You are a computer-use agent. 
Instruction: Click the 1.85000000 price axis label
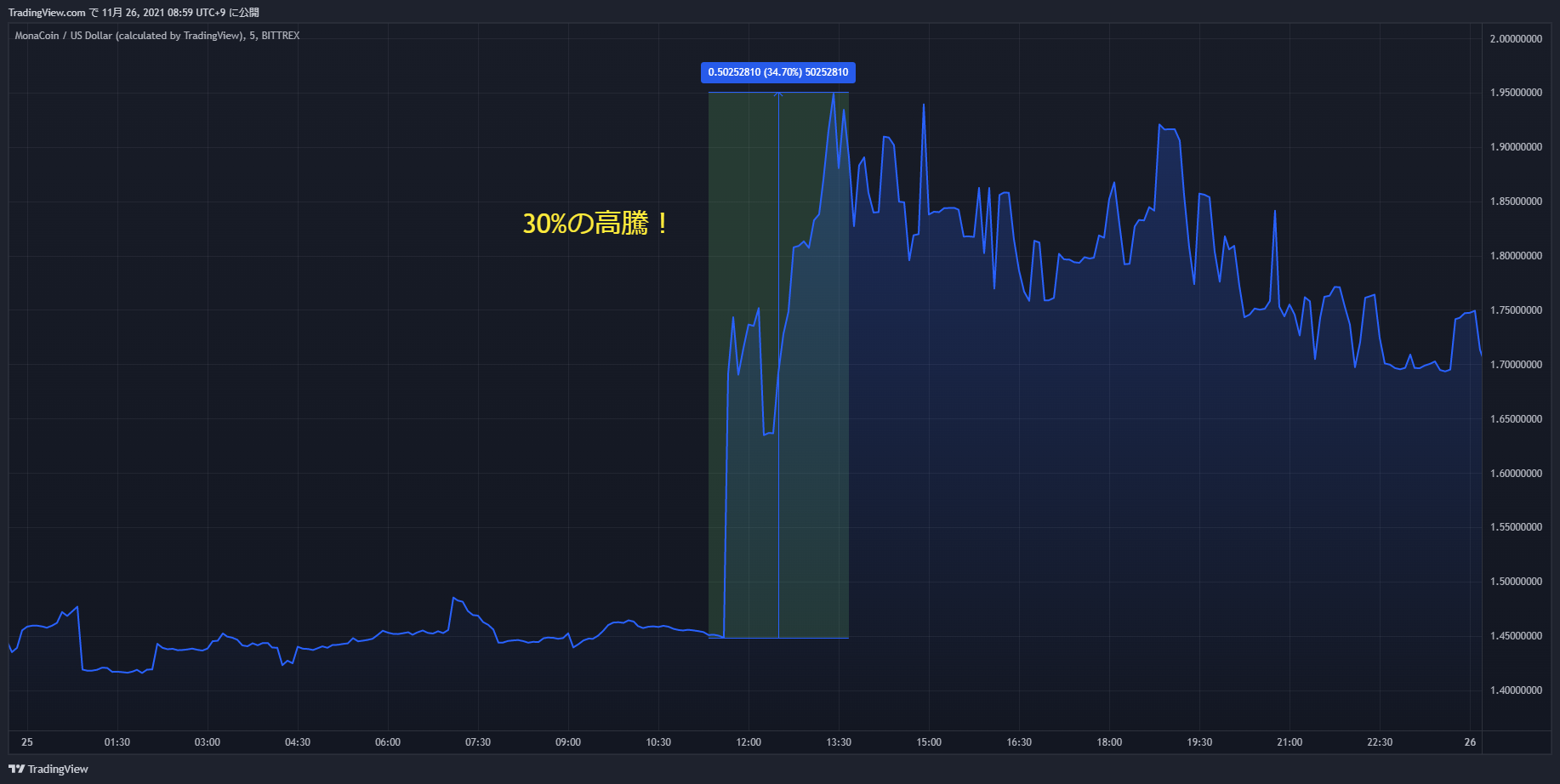[1516, 202]
